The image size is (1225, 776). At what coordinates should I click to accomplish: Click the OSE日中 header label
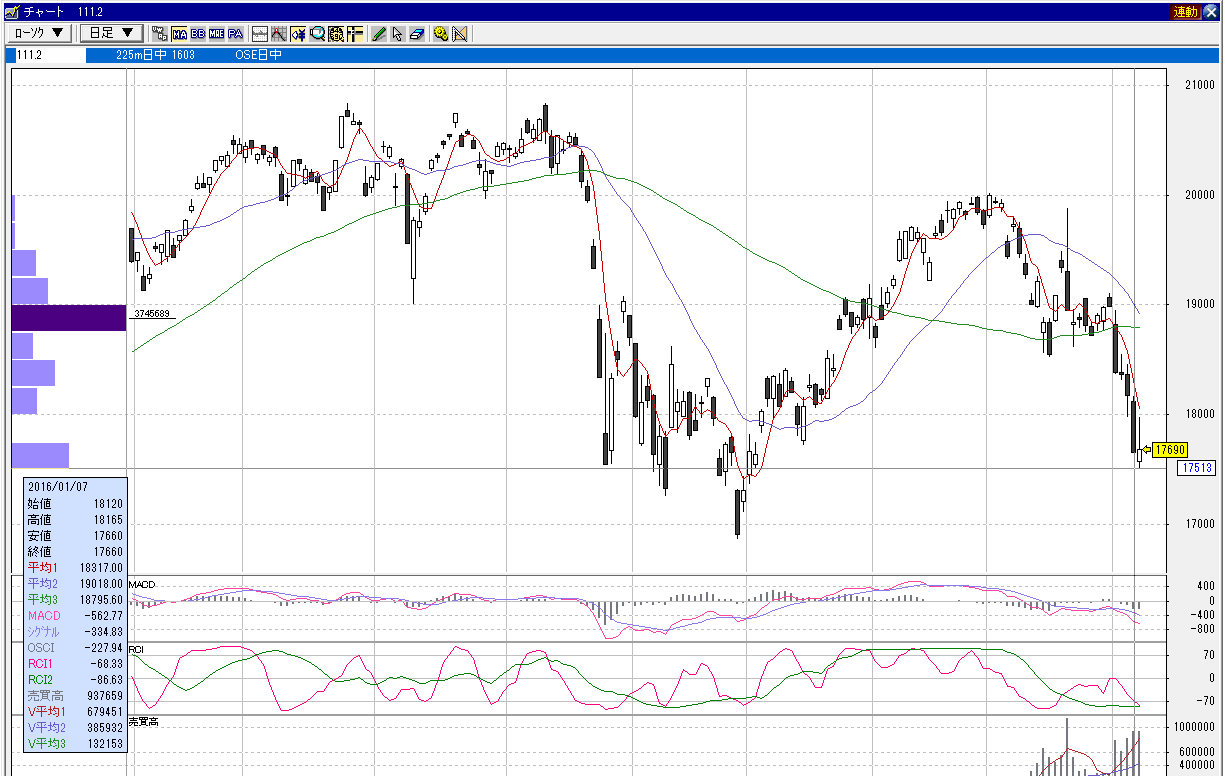pyautogui.click(x=258, y=55)
